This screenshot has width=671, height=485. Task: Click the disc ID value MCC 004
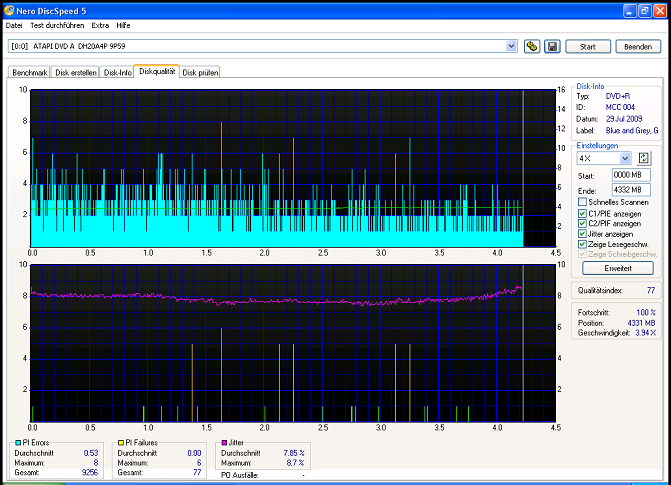620,107
